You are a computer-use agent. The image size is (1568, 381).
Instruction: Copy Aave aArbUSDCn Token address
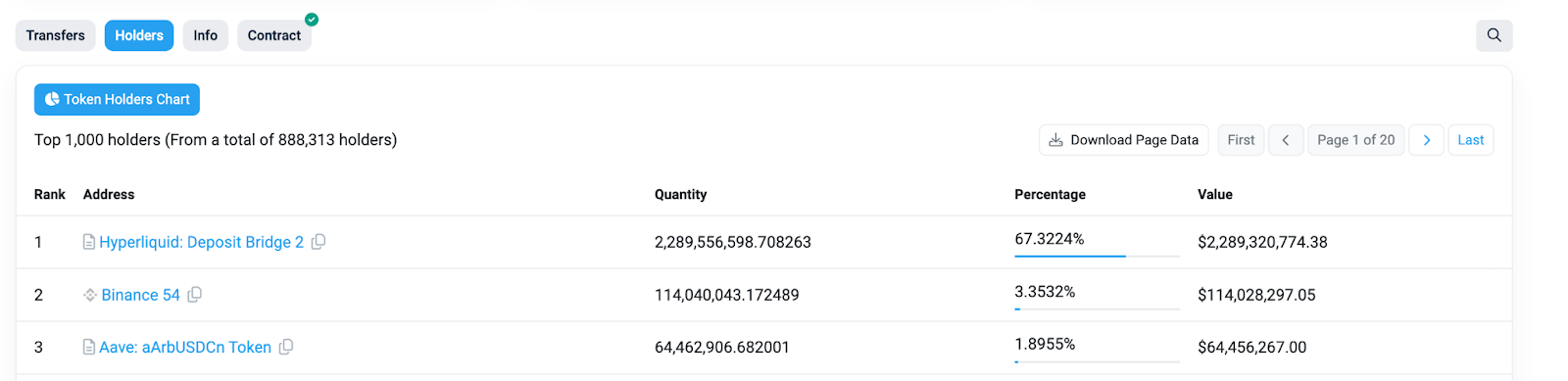tap(286, 347)
